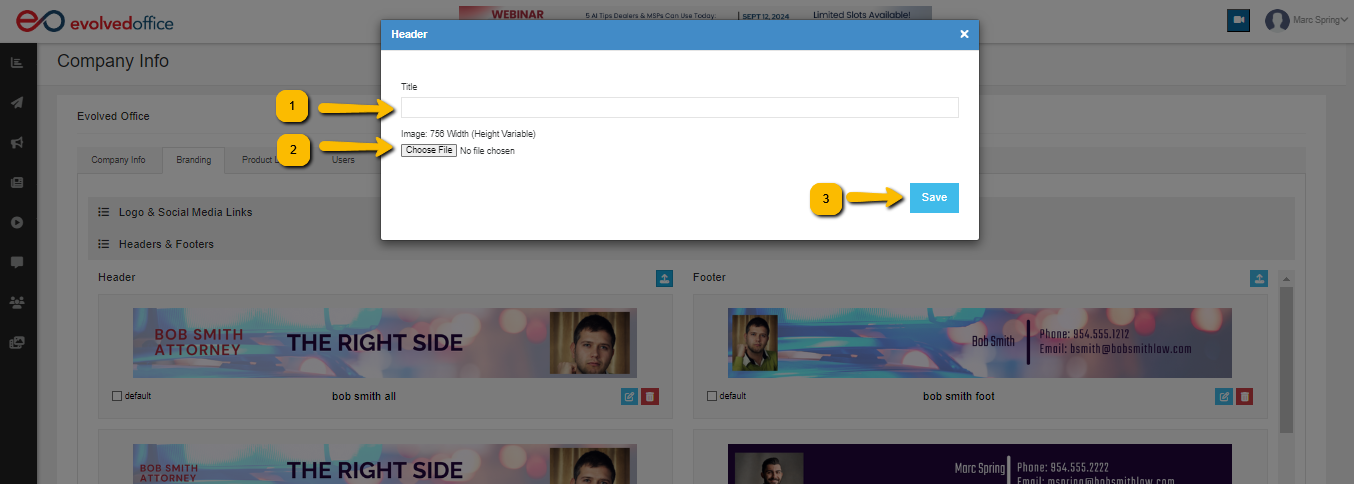The image size is (1354, 484).
Task: Close the Header dialog
Action: coord(964,34)
